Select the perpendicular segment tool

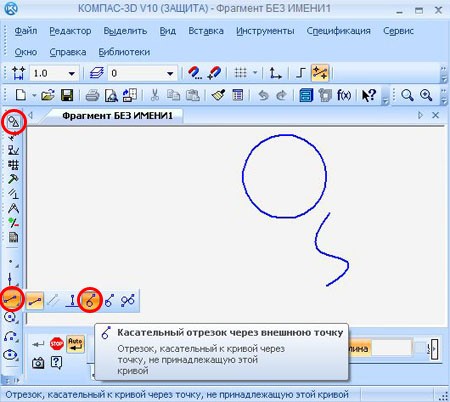(72, 300)
